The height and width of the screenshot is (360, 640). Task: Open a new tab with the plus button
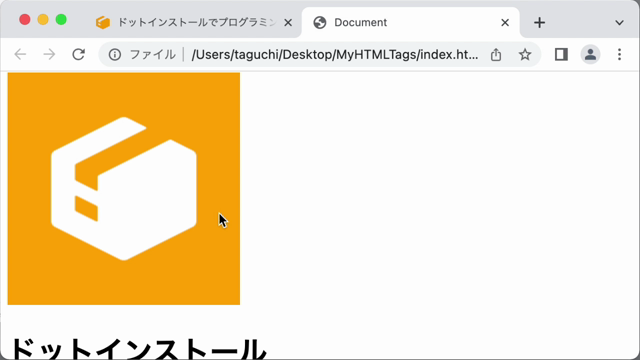pyautogui.click(x=539, y=22)
